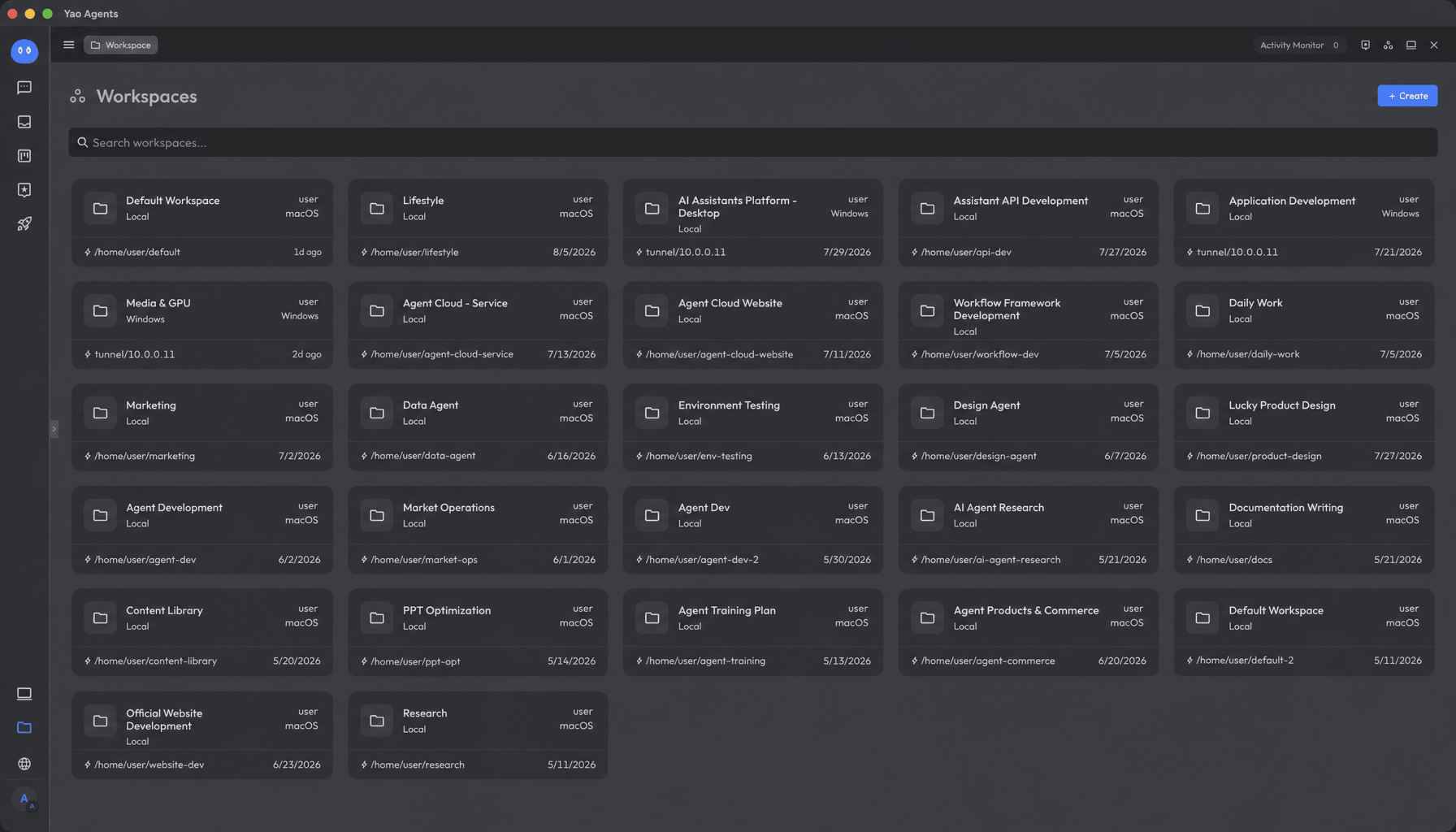Viewport: 1456px width, 832px height.
Task: Click the Research workspace folder icon
Action: click(x=377, y=721)
